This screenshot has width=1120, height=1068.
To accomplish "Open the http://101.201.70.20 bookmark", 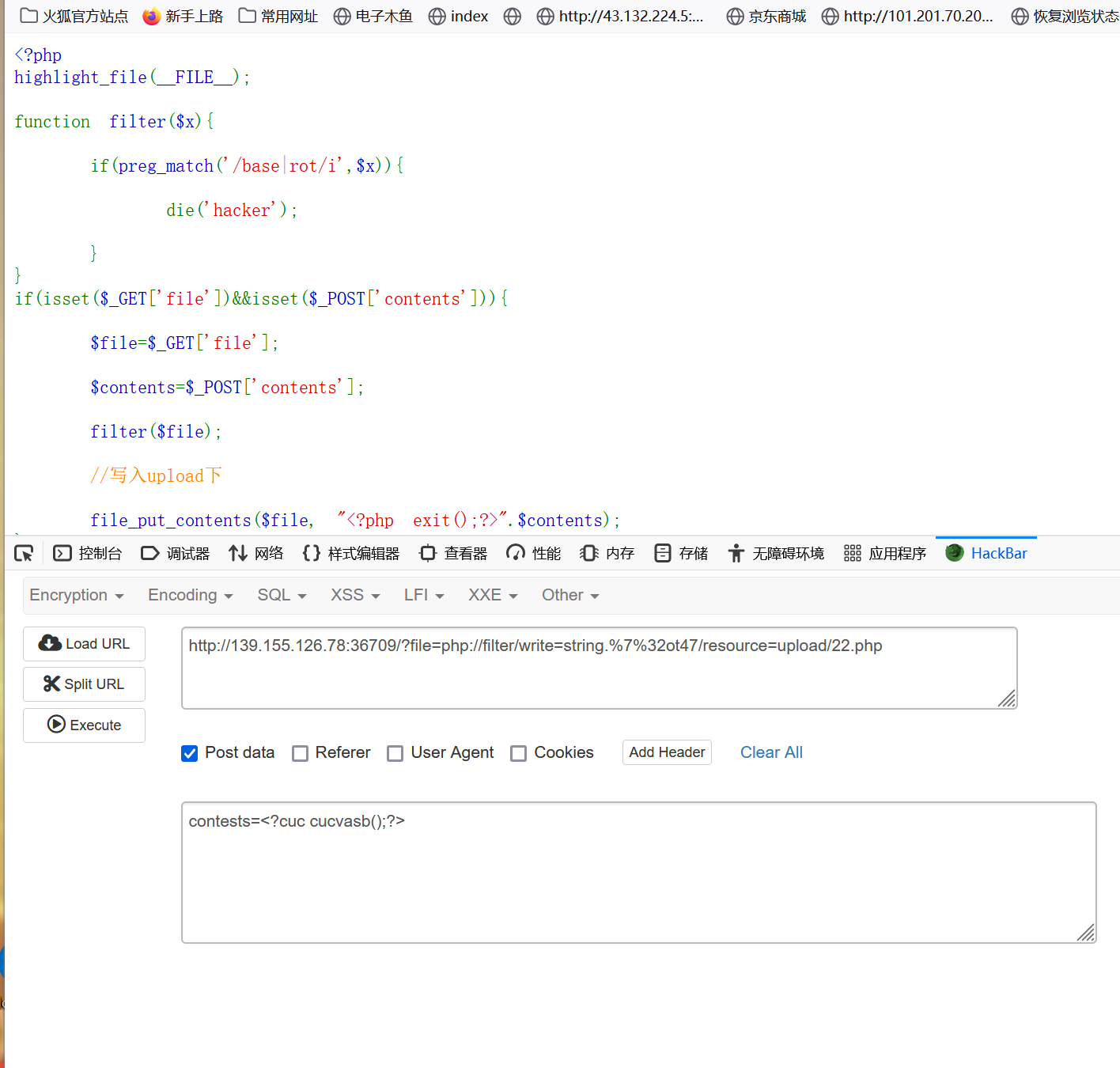I will pos(907,16).
